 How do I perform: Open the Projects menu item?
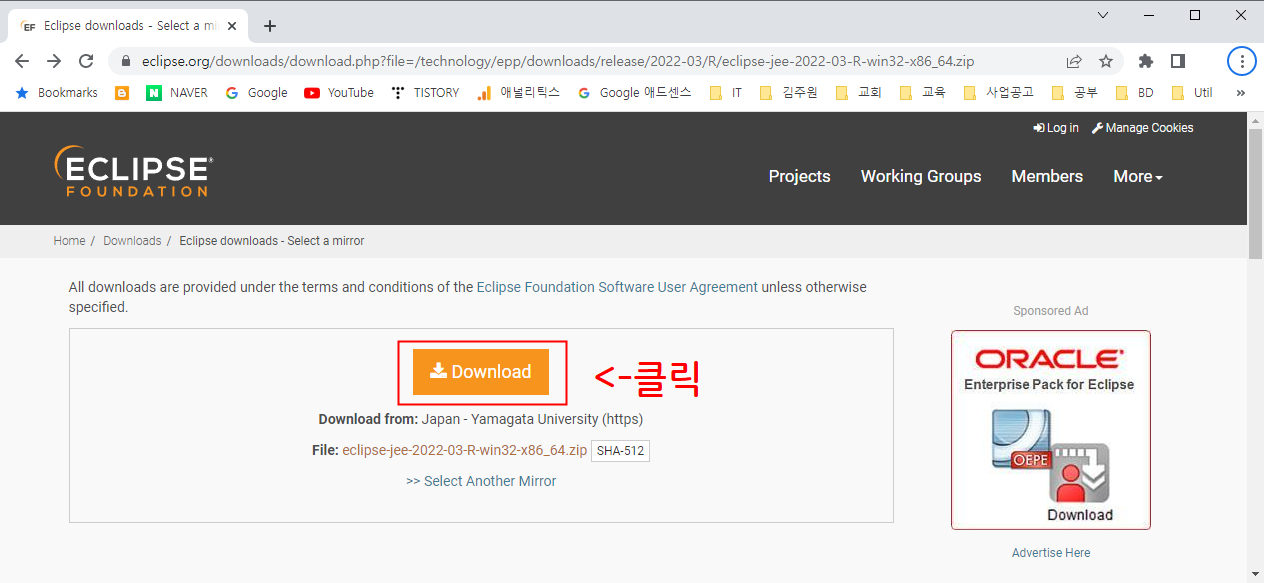(799, 176)
